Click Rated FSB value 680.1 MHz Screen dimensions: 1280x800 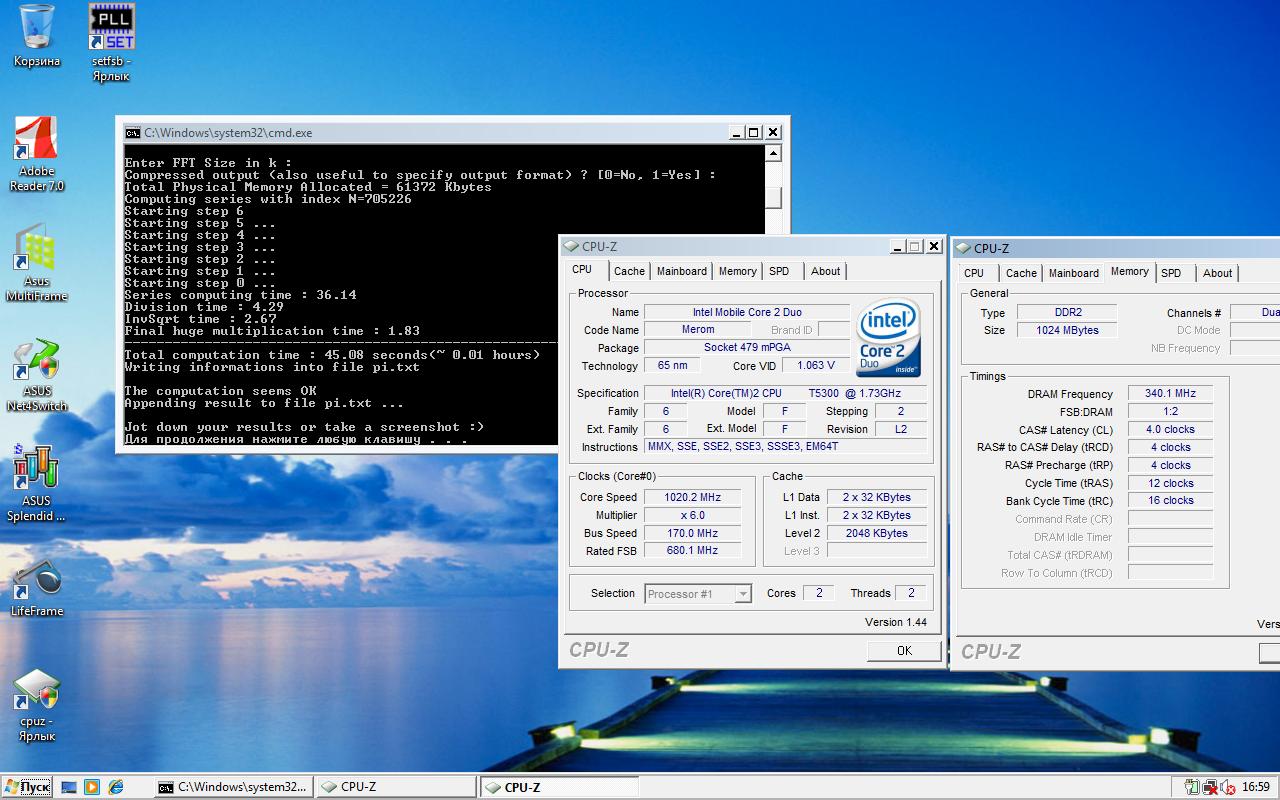click(x=692, y=551)
